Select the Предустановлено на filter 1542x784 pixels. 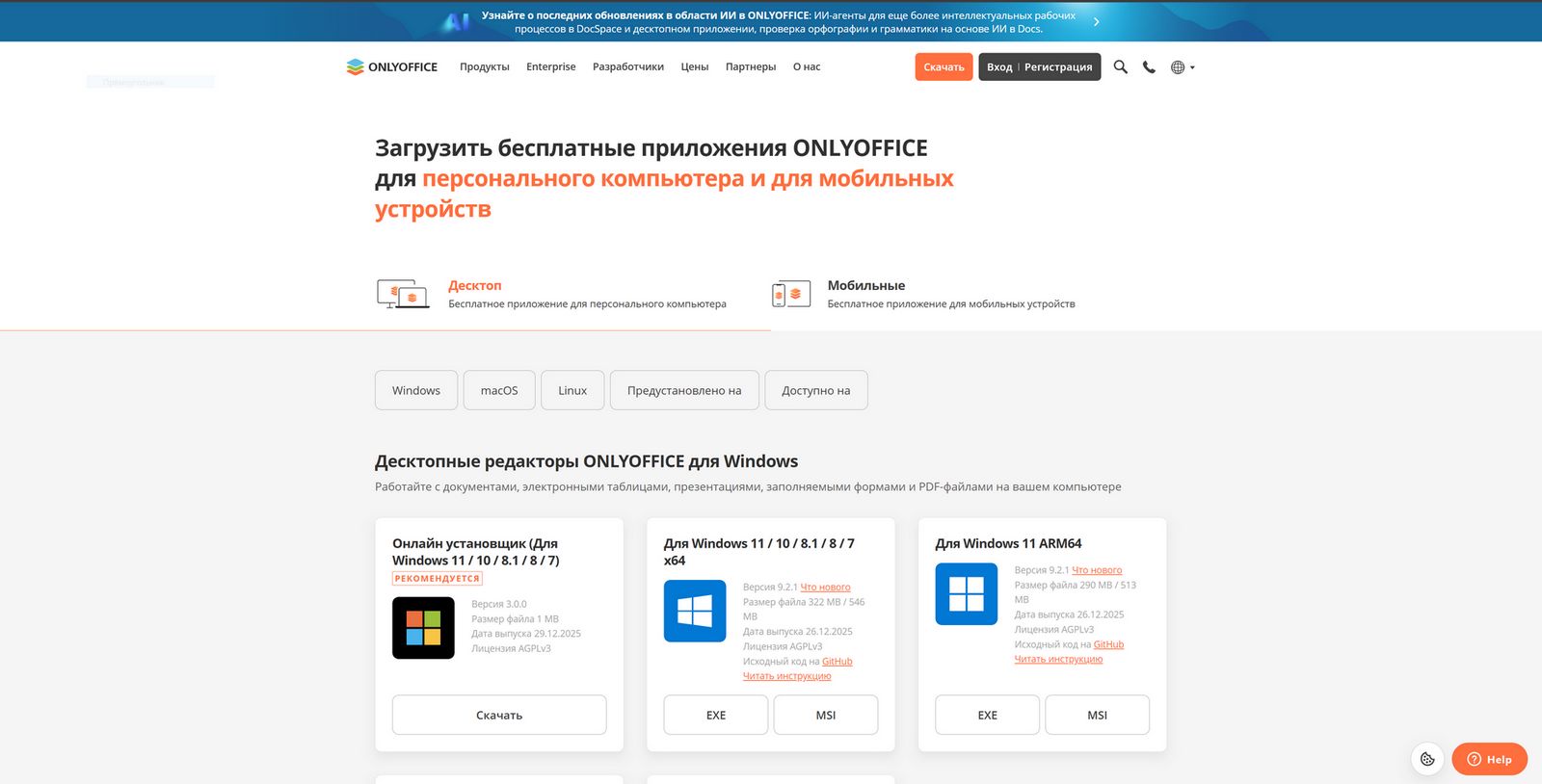click(x=684, y=390)
